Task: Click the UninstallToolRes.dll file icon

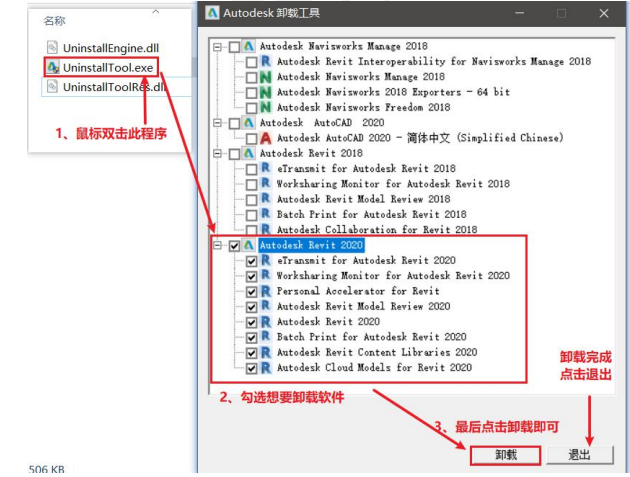Action: [x=52, y=86]
